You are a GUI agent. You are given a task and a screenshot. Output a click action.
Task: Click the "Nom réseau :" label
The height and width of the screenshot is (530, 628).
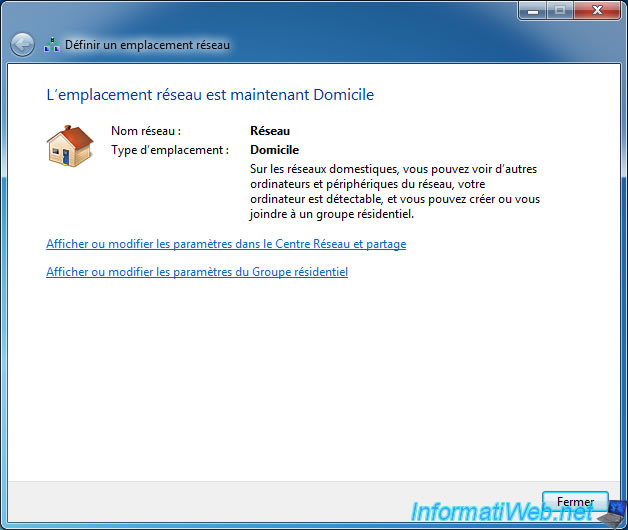[146, 130]
